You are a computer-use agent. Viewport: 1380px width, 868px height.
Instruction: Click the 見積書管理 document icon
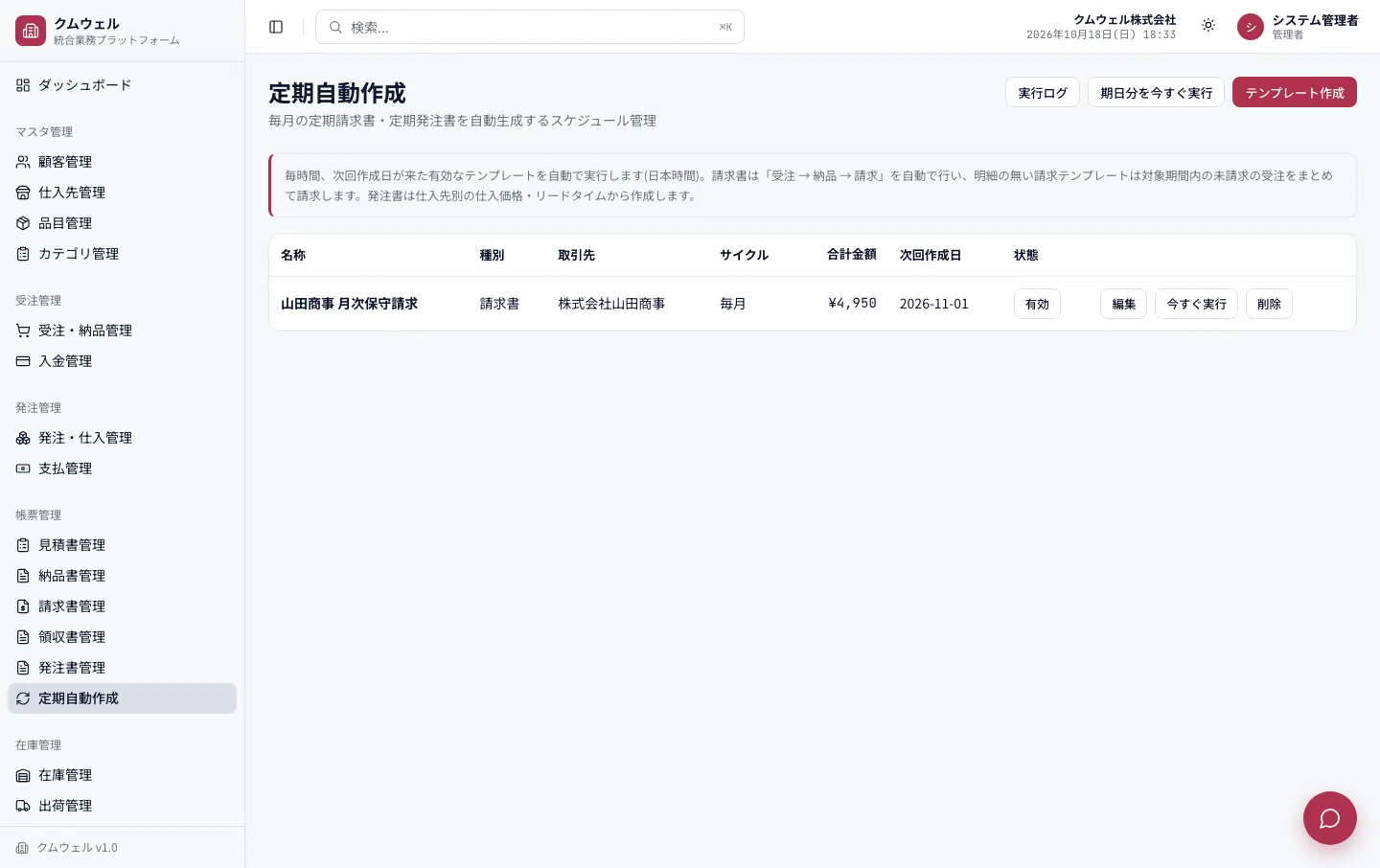tap(23, 545)
